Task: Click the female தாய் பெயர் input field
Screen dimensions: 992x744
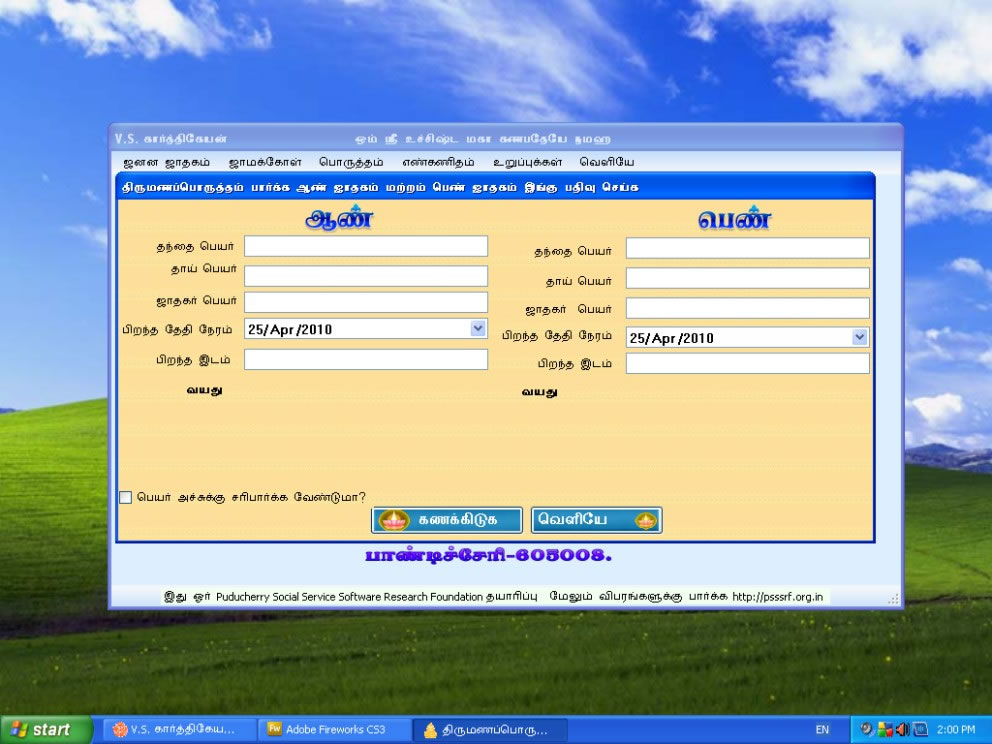Action: point(748,278)
